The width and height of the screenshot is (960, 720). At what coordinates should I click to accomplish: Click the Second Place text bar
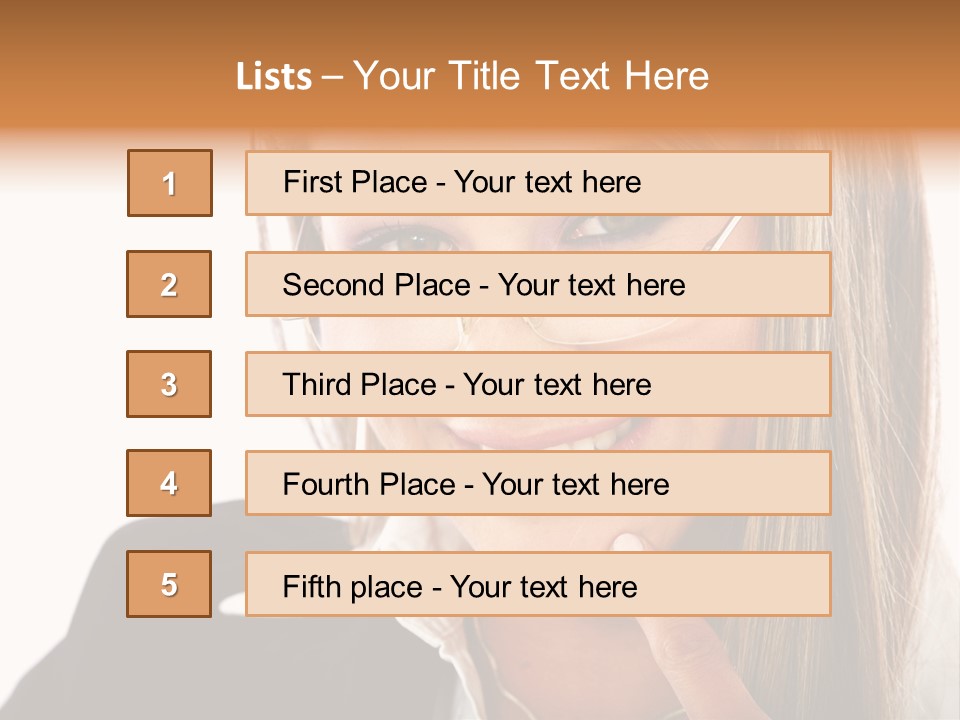[x=538, y=284]
